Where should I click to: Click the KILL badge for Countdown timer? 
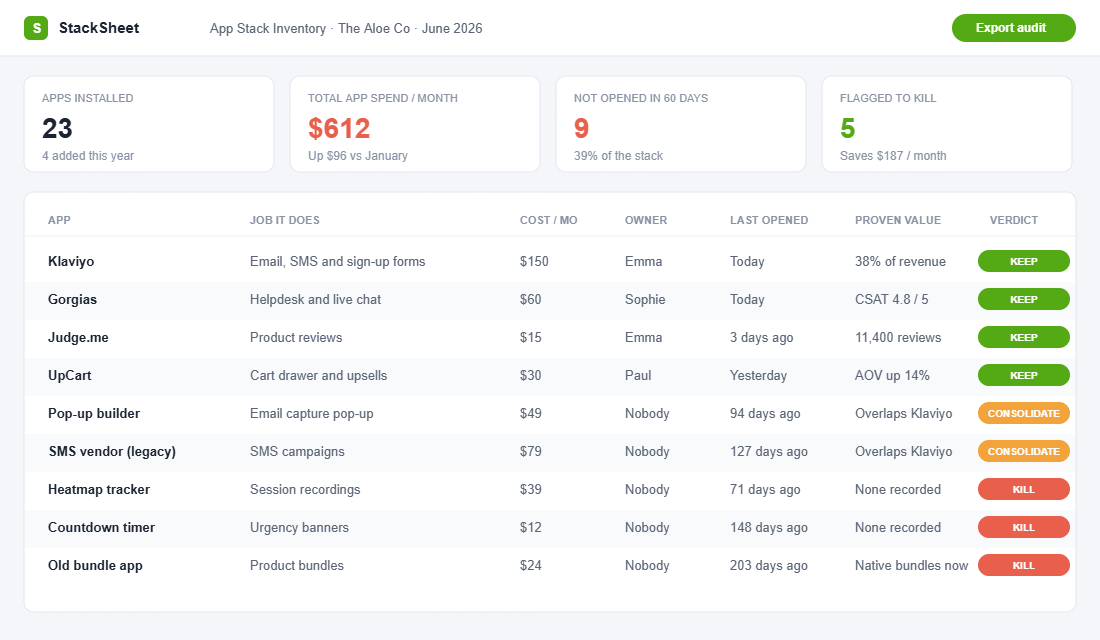(1024, 527)
